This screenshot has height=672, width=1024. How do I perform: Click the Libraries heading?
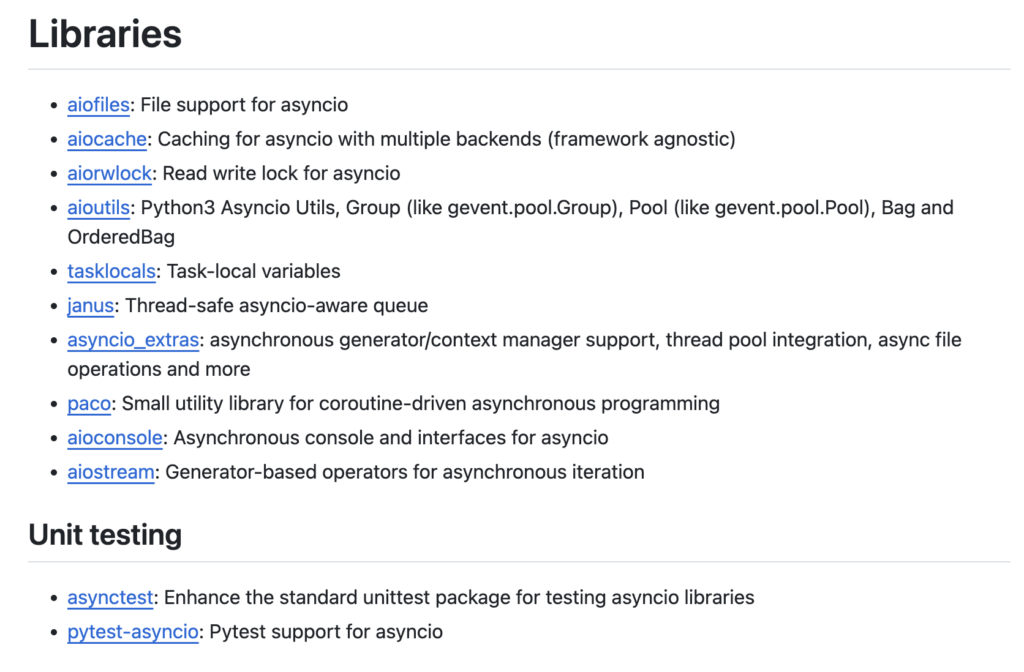(x=105, y=35)
